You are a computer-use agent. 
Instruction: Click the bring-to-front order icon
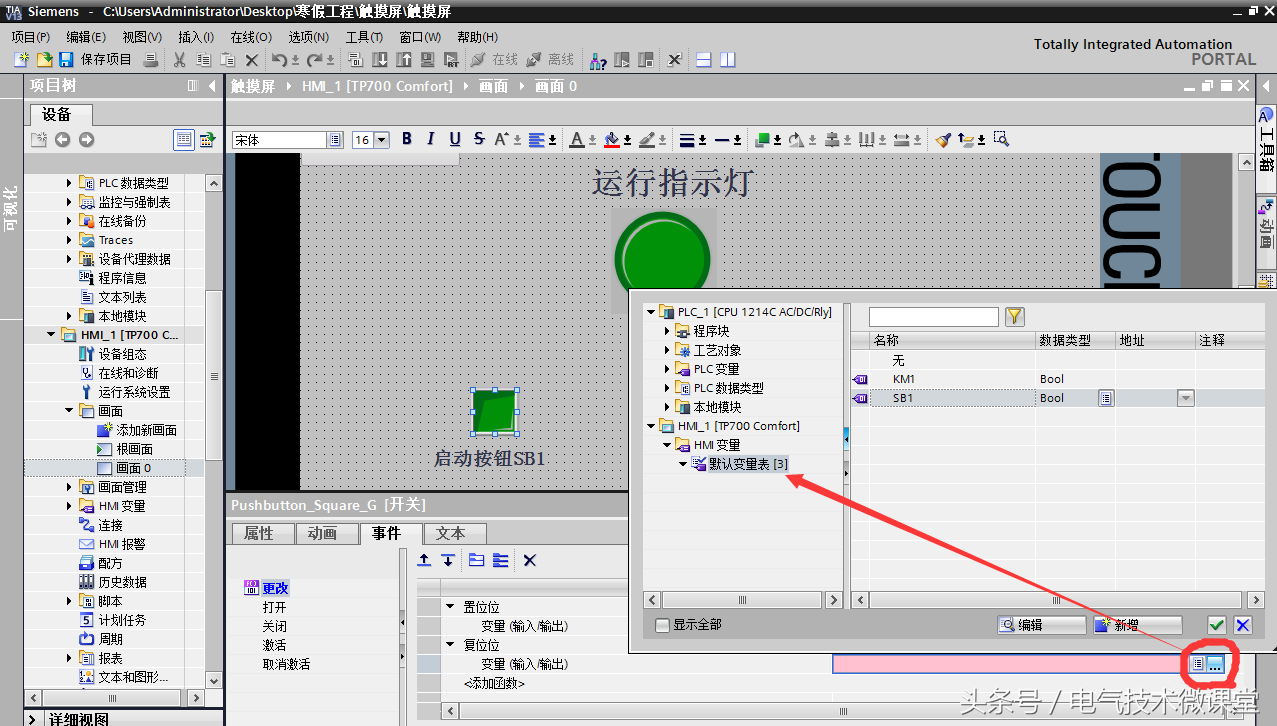(x=763, y=139)
